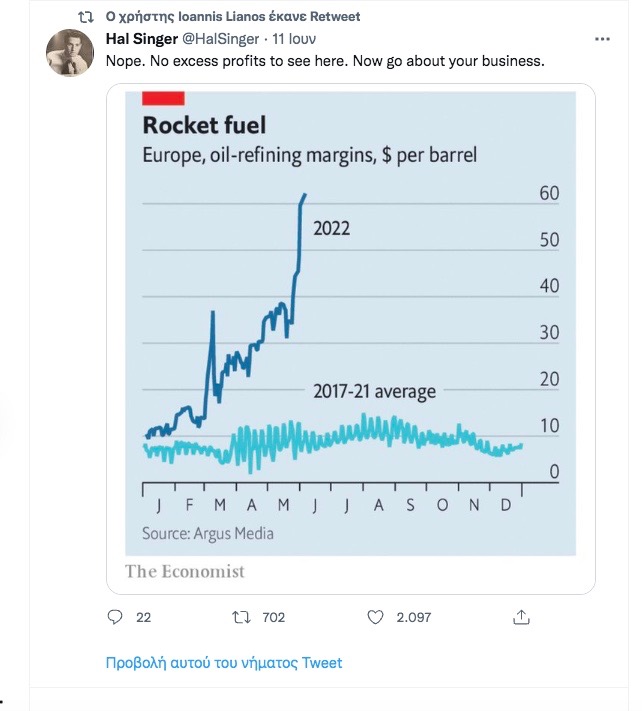Open the Hal Singer display name link
Viewport: 642px width, 711px height.
[141, 39]
